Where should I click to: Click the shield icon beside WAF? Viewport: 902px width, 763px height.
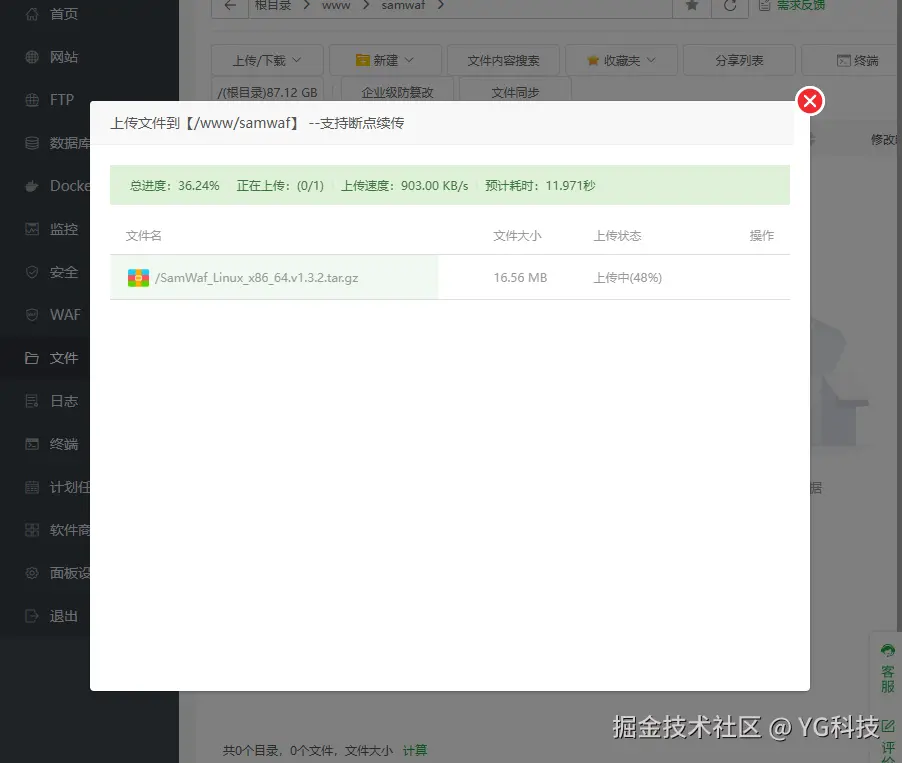(32, 315)
